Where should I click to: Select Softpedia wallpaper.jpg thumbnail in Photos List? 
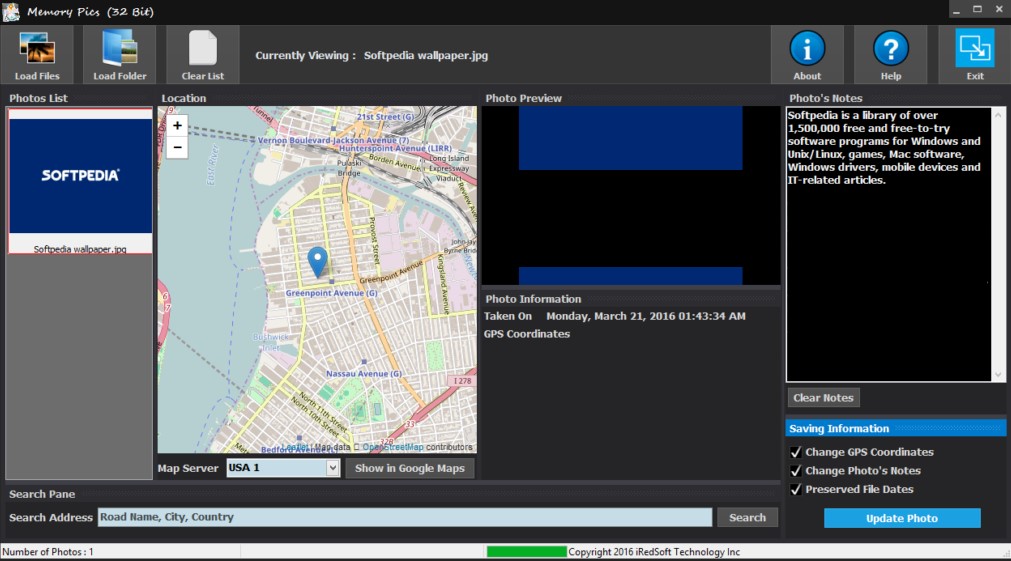(80, 181)
